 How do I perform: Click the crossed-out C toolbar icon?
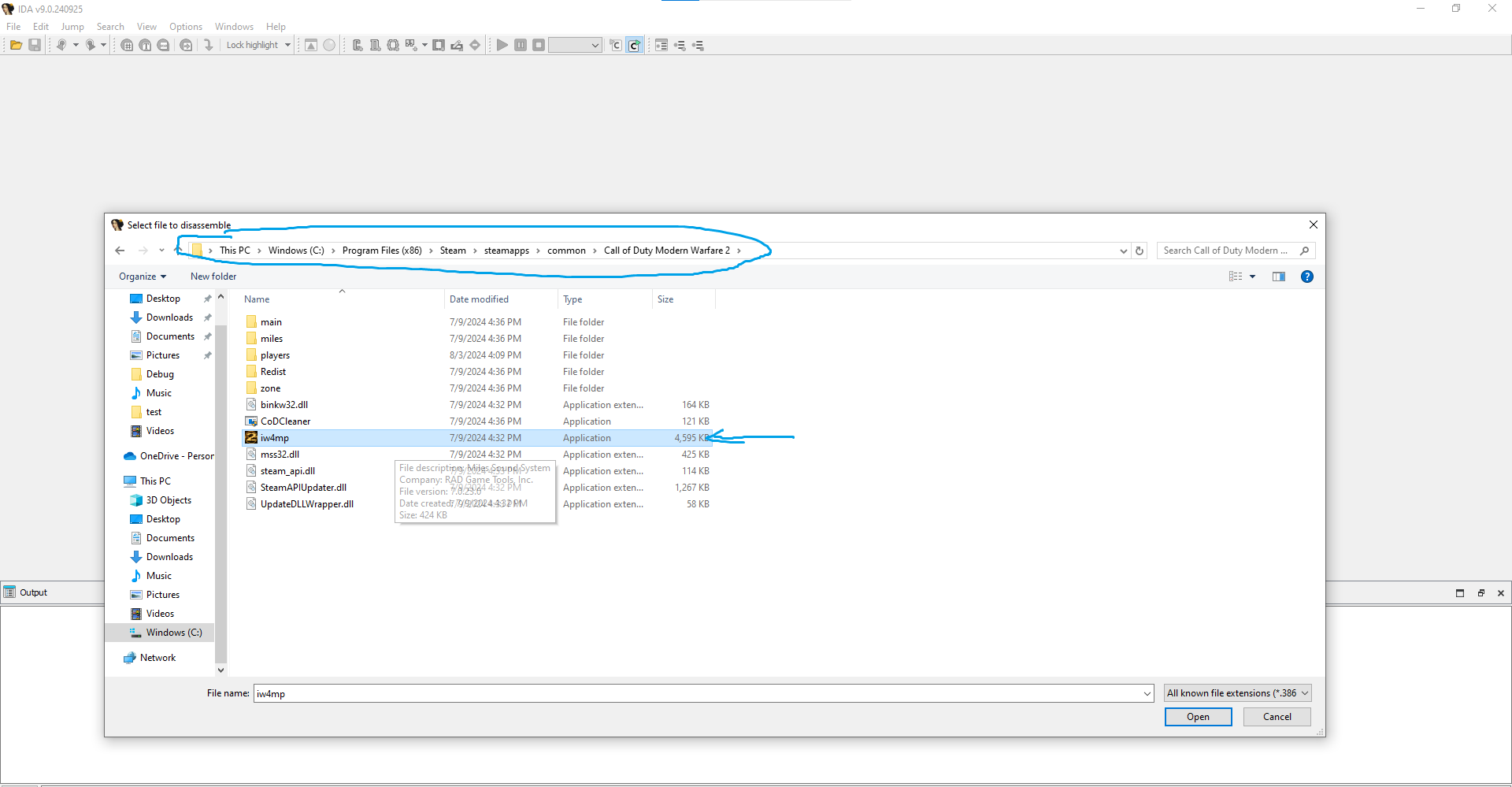coord(616,45)
